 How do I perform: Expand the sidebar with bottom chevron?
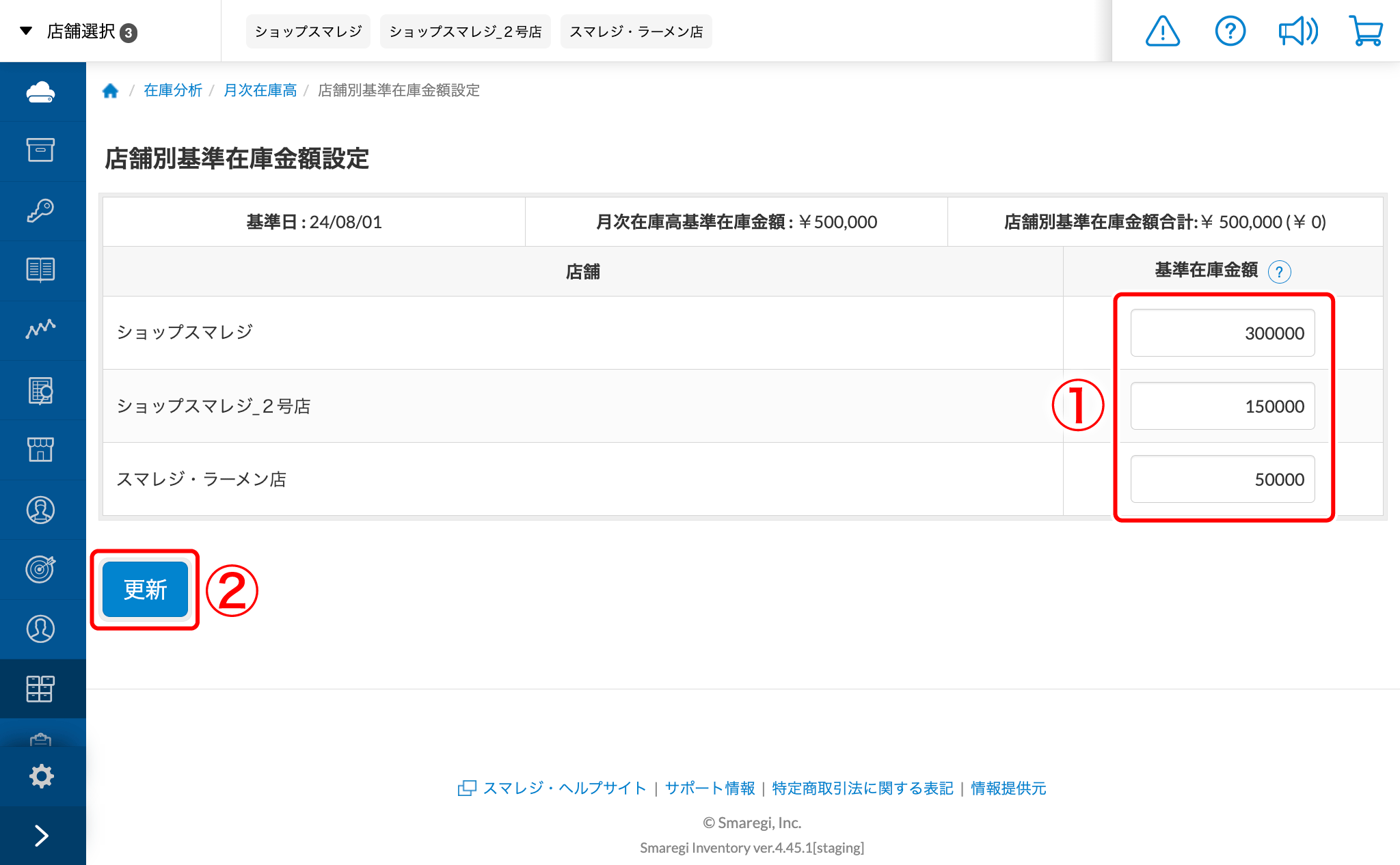[41, 836]
